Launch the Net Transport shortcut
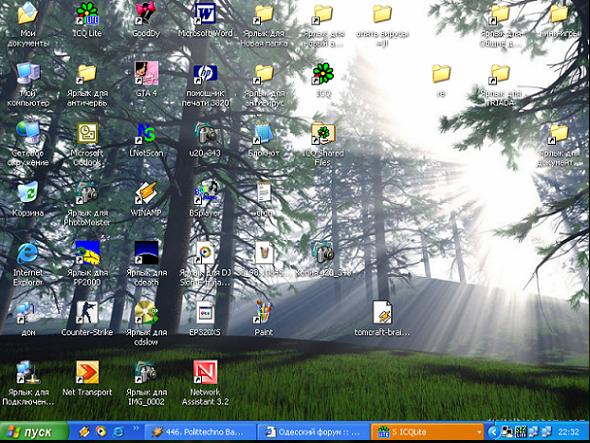Viewport: 590px width, 443px height. (87, 372)
